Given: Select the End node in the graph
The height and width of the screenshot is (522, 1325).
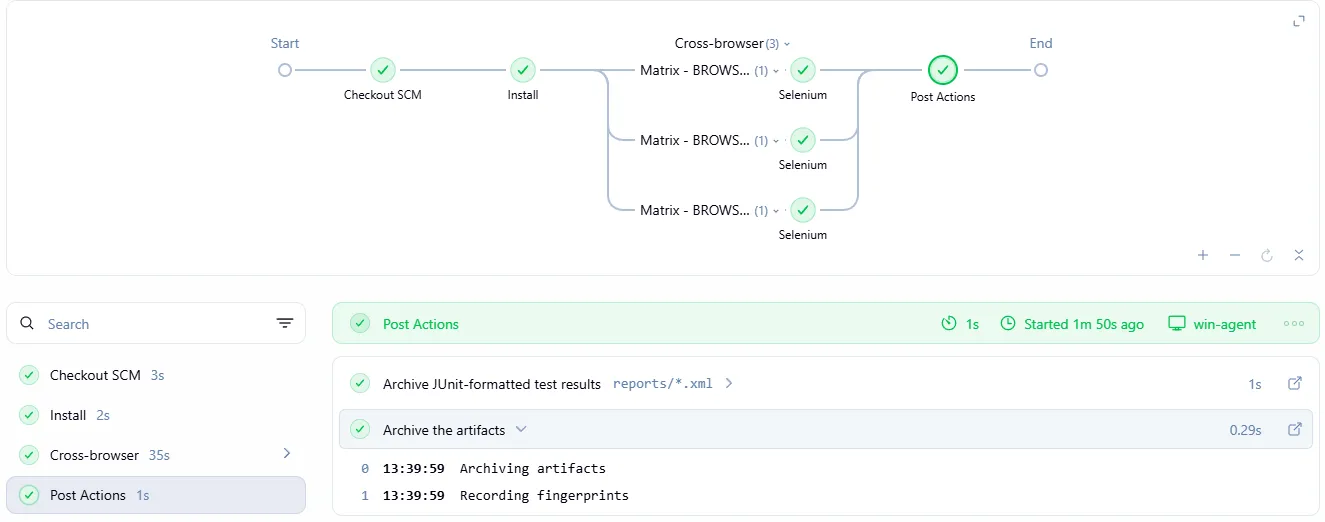Looking at the screenshot, I should click(x=1041, y=70).
